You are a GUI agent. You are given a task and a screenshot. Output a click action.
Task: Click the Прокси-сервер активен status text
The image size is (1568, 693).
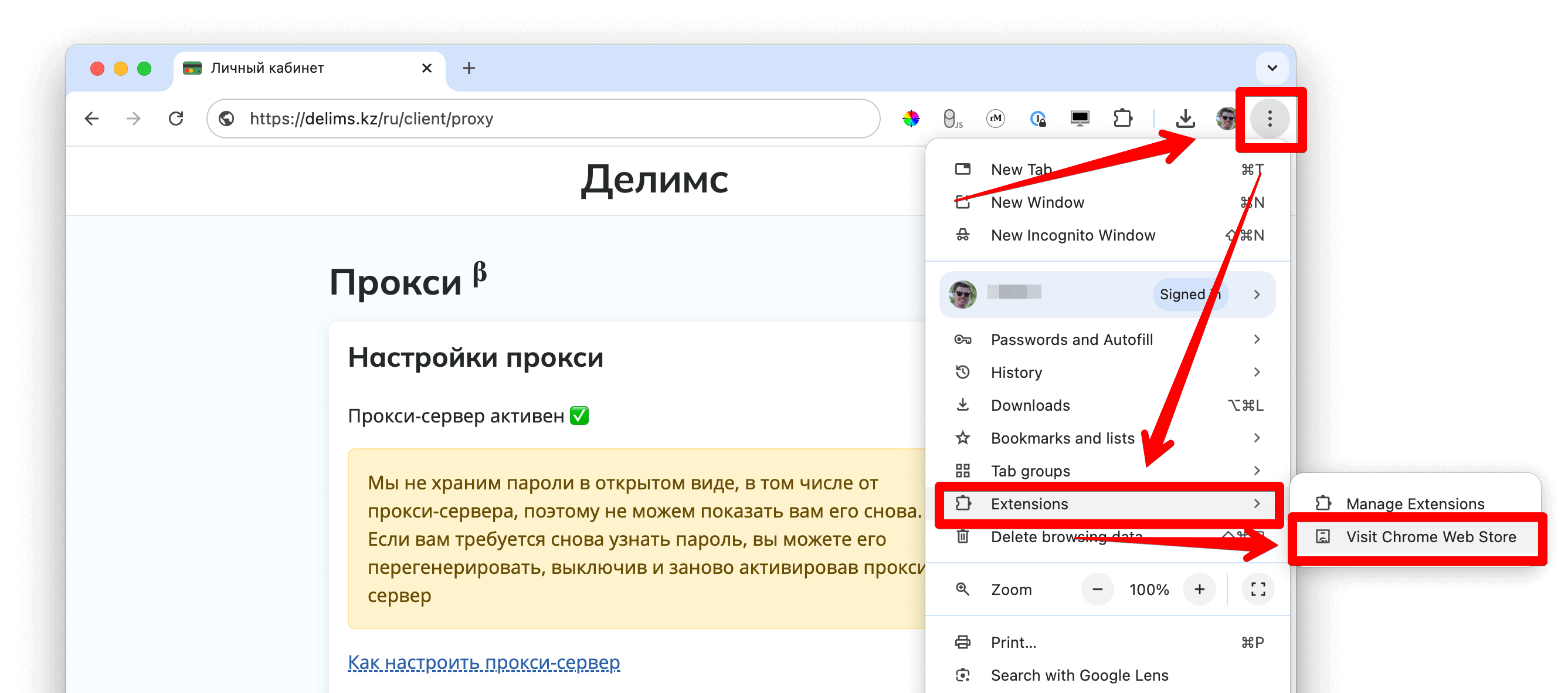click(468, 416)
